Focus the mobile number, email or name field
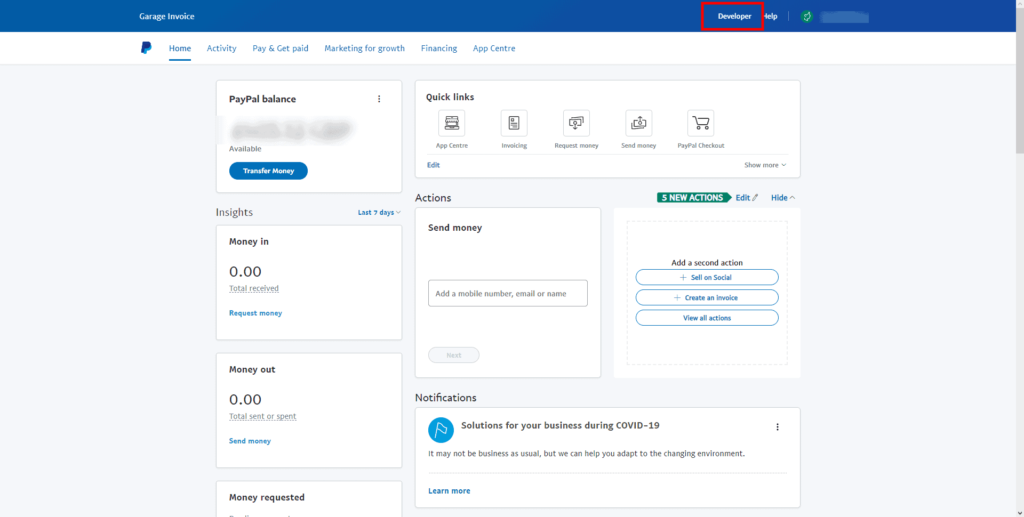1024x517 pixels. point(507,294)
